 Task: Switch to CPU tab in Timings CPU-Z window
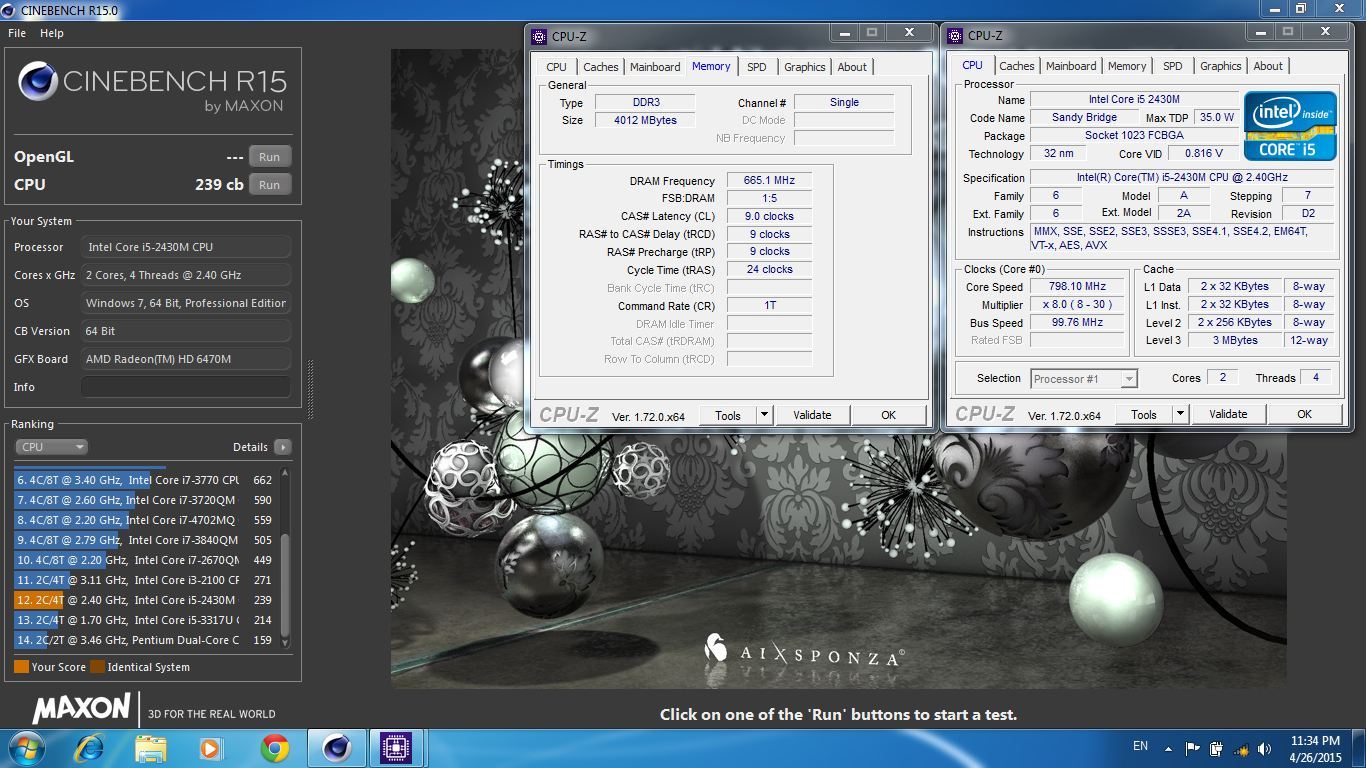pyautogui.click(x=556, y=67)
